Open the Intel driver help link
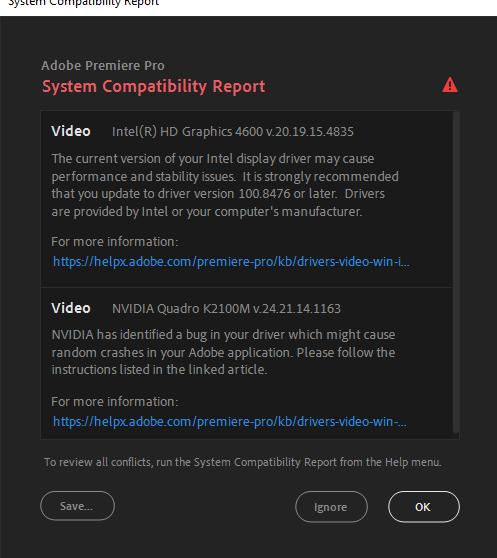This screenshot has height=558, width=497. (231, 262)
